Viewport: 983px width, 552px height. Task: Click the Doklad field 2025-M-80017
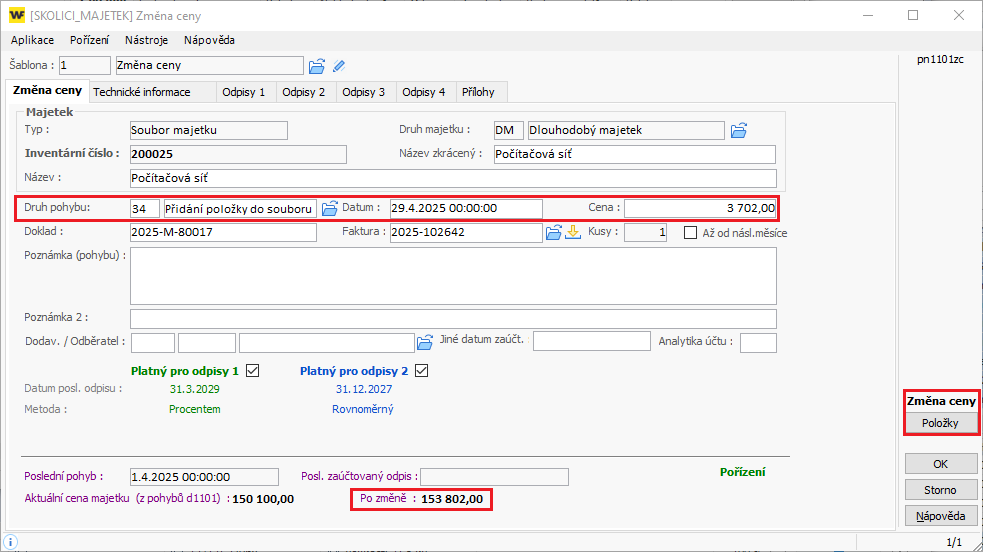pos(223,232)
